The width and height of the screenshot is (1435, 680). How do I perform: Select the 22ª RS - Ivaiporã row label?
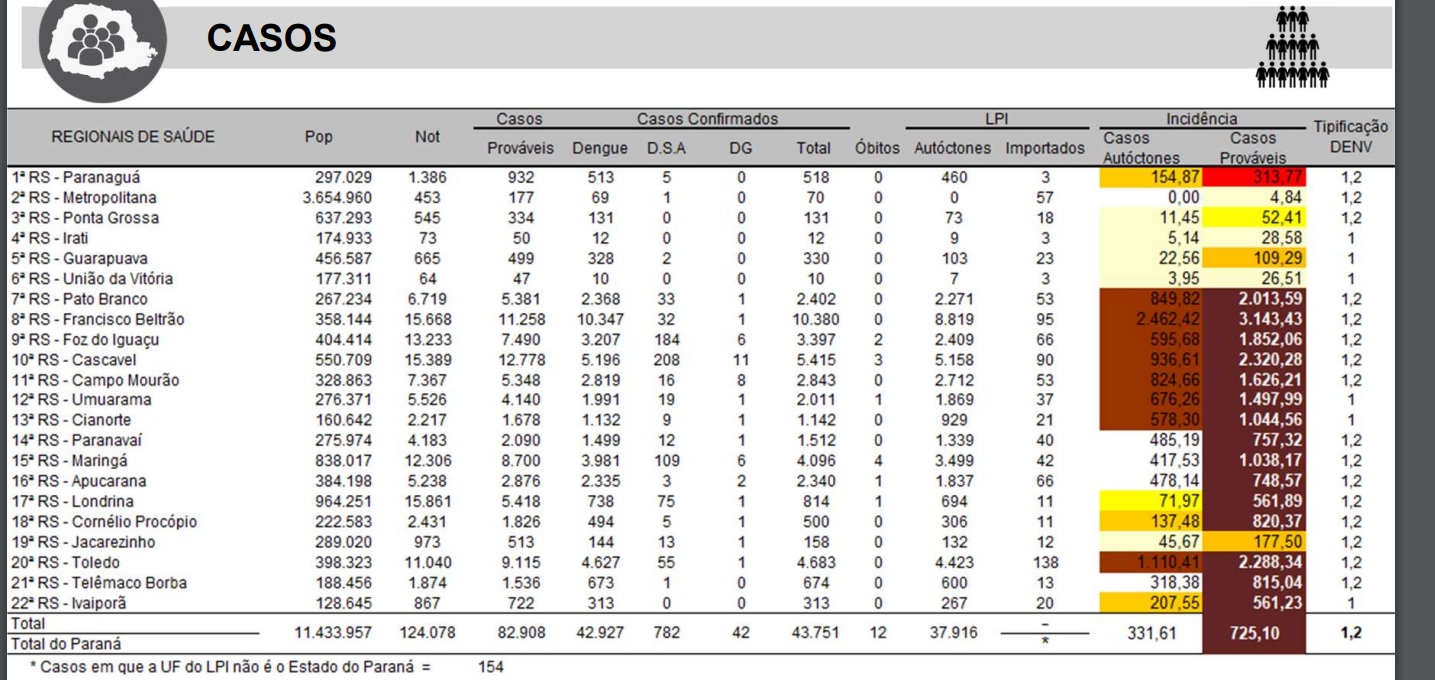(77, 603)
